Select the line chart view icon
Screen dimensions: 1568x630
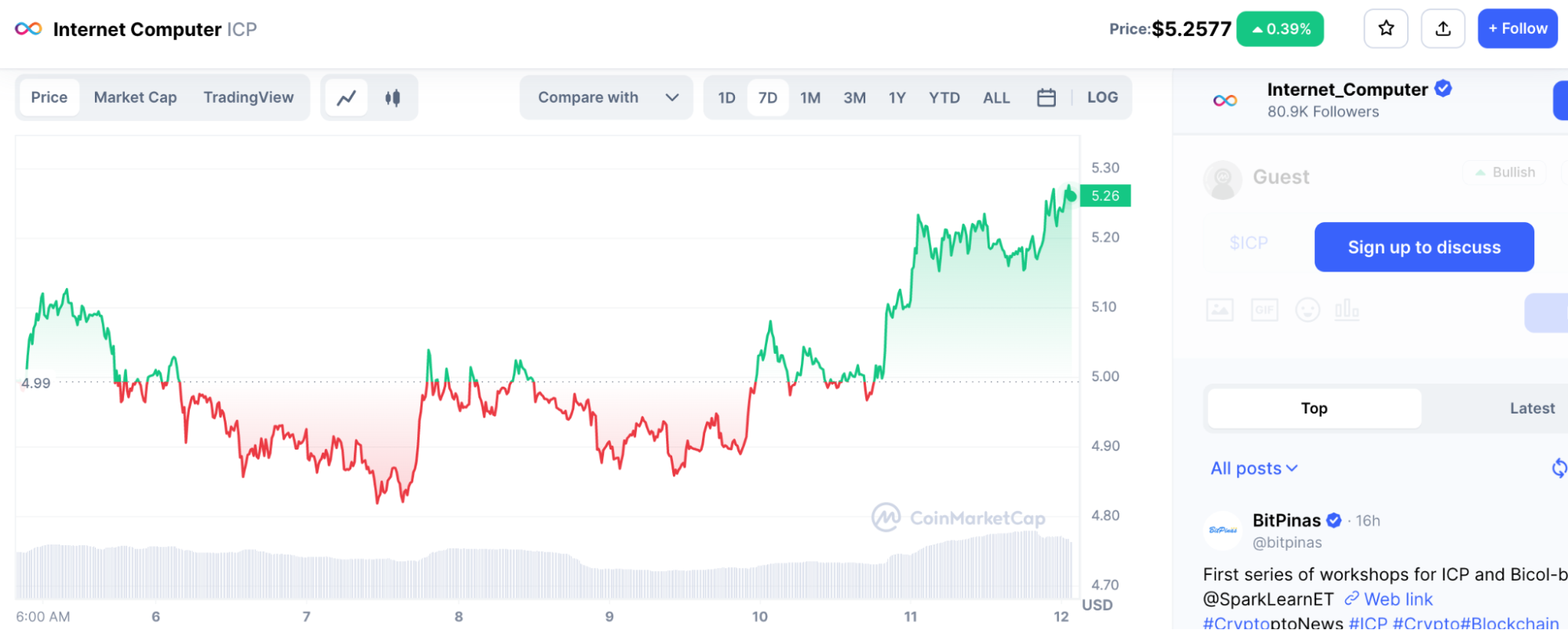click(347, 98)
